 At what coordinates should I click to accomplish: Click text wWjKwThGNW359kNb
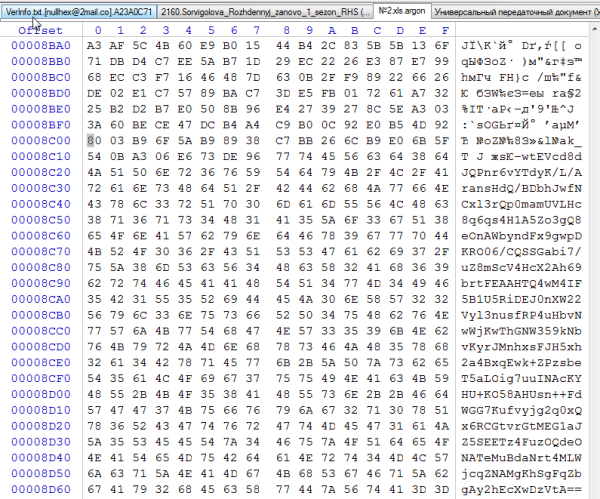tap(522, 331)
